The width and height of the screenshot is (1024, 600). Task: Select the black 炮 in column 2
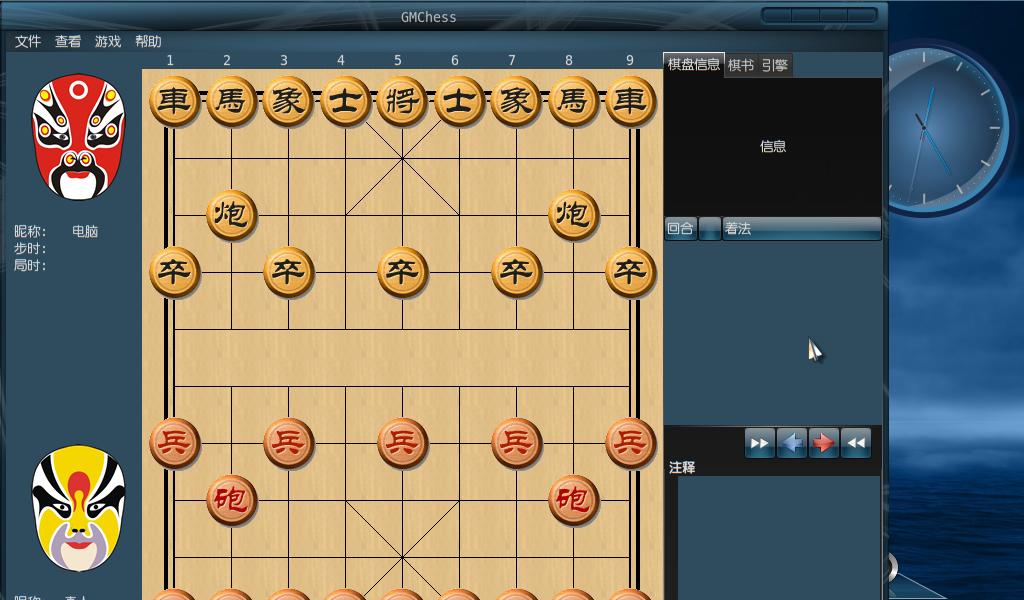click(x=231, y=215)
